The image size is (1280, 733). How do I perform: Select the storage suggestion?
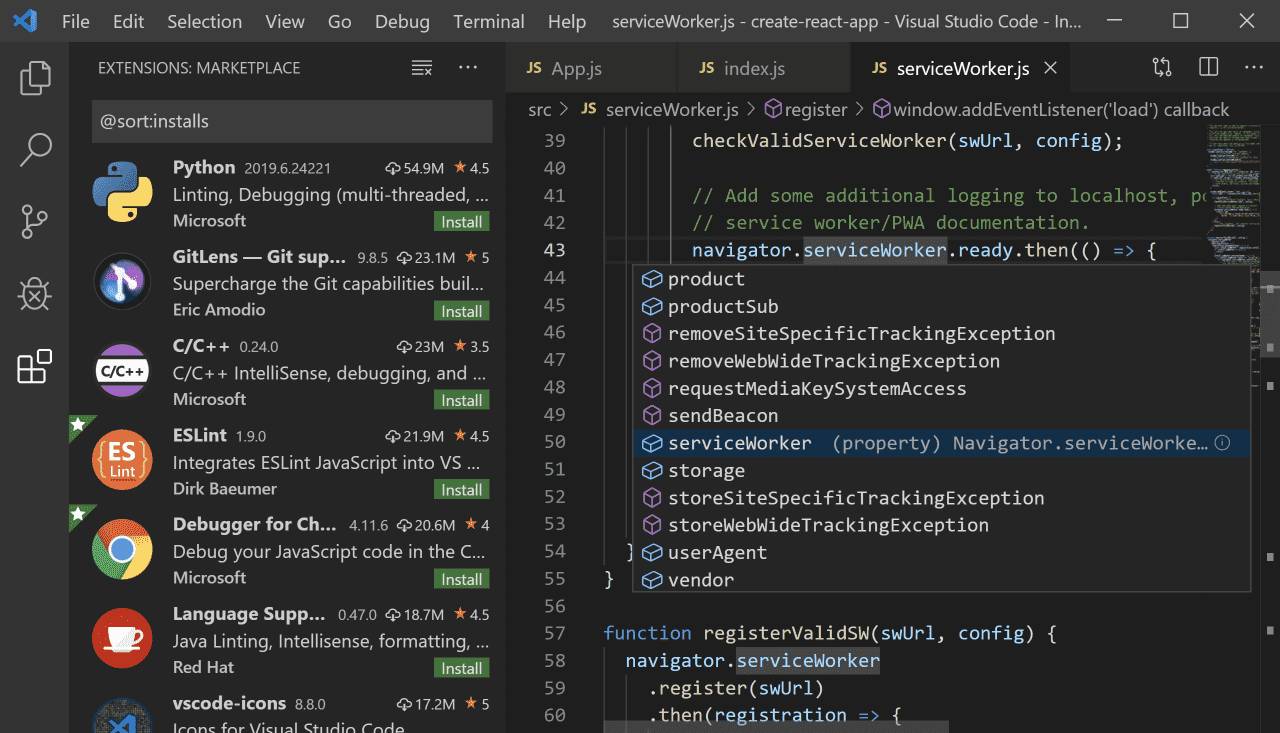(x=941, y=470)
